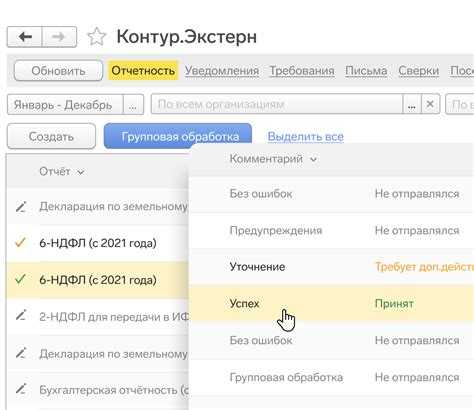Image resolution: width=474 pixels, height=410 pixels.
Task: Click Требует доп.действий status text
Action: (424, 267)
